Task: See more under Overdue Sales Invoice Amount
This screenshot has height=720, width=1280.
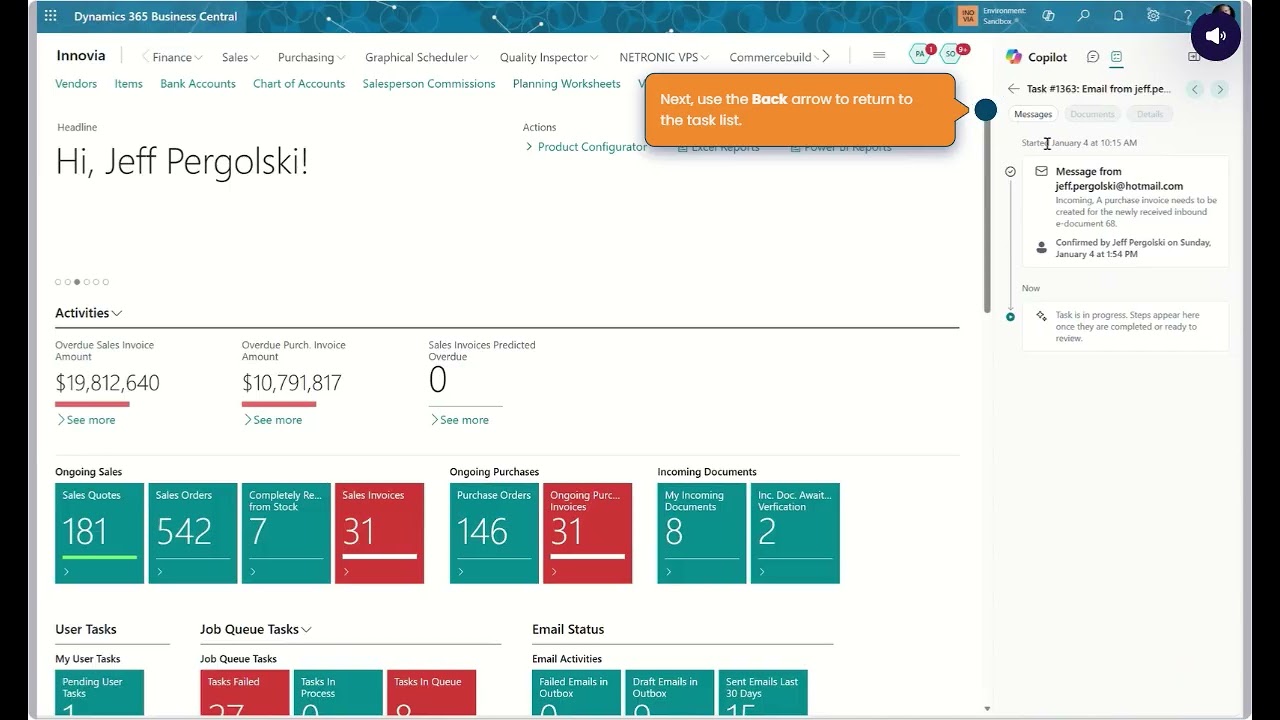Action: 86,420
